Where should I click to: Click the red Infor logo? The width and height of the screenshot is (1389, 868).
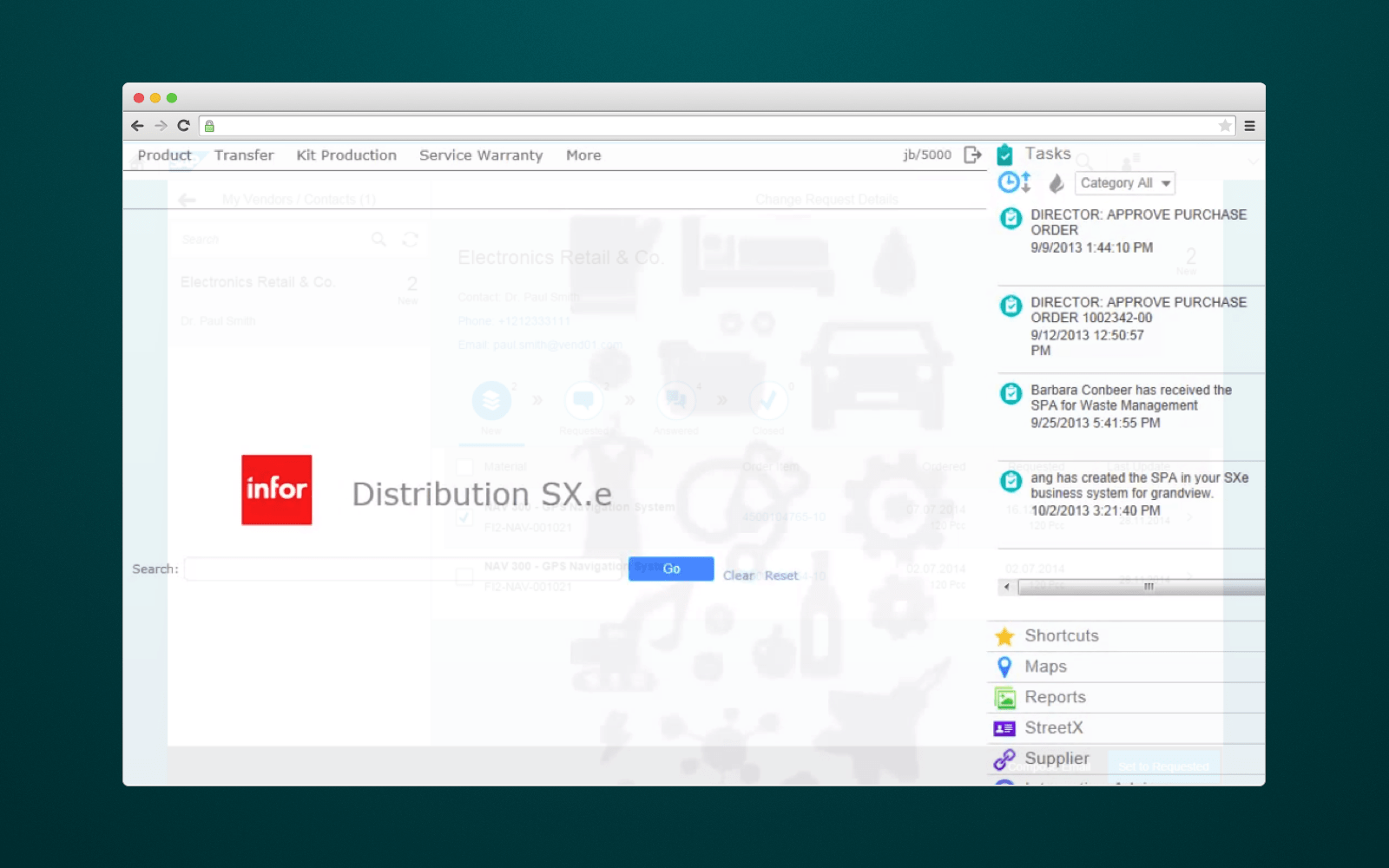click(x=276, y=490)
